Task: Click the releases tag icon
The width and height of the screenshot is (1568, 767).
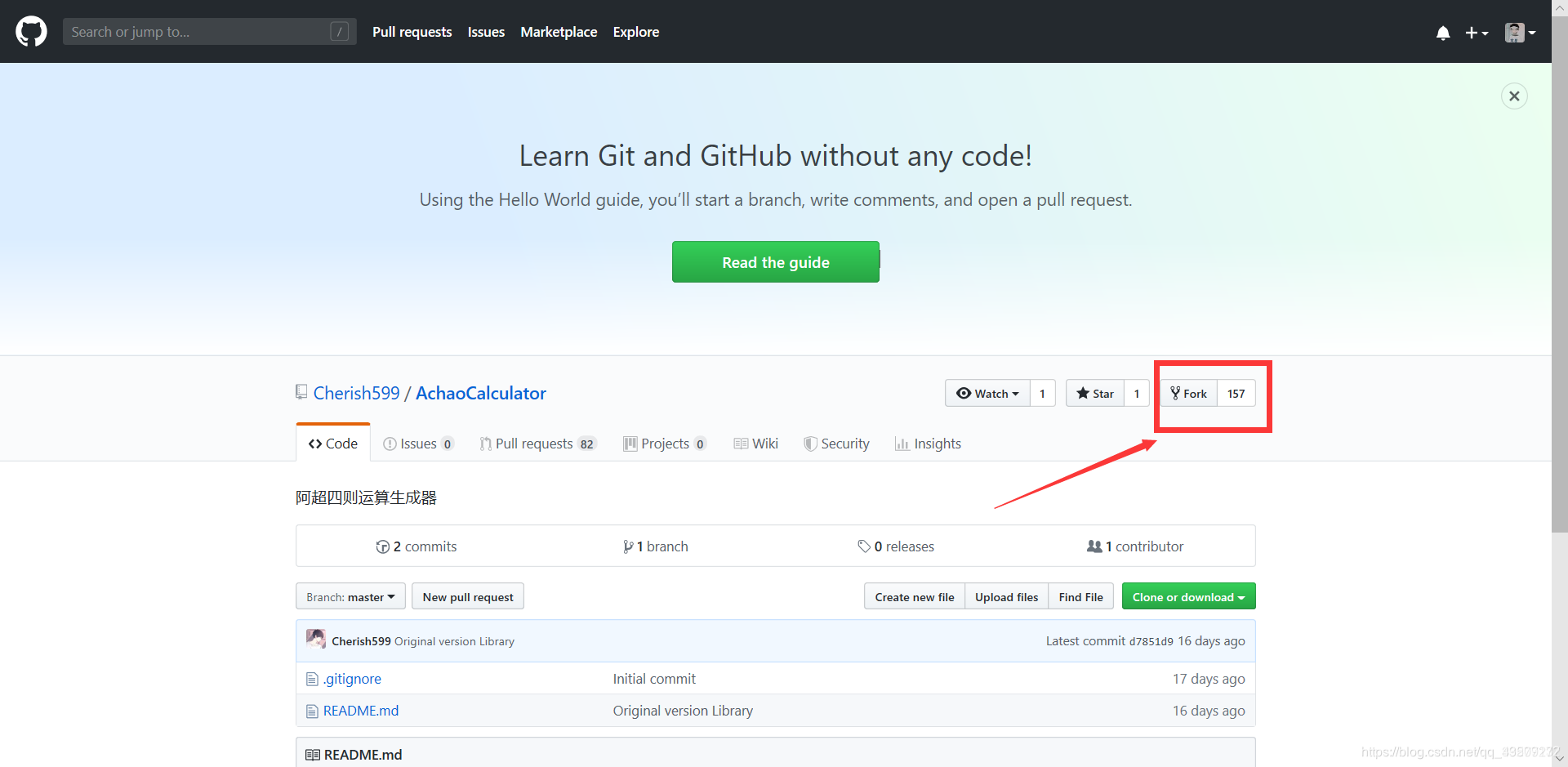Action: [x=864, y=546]
